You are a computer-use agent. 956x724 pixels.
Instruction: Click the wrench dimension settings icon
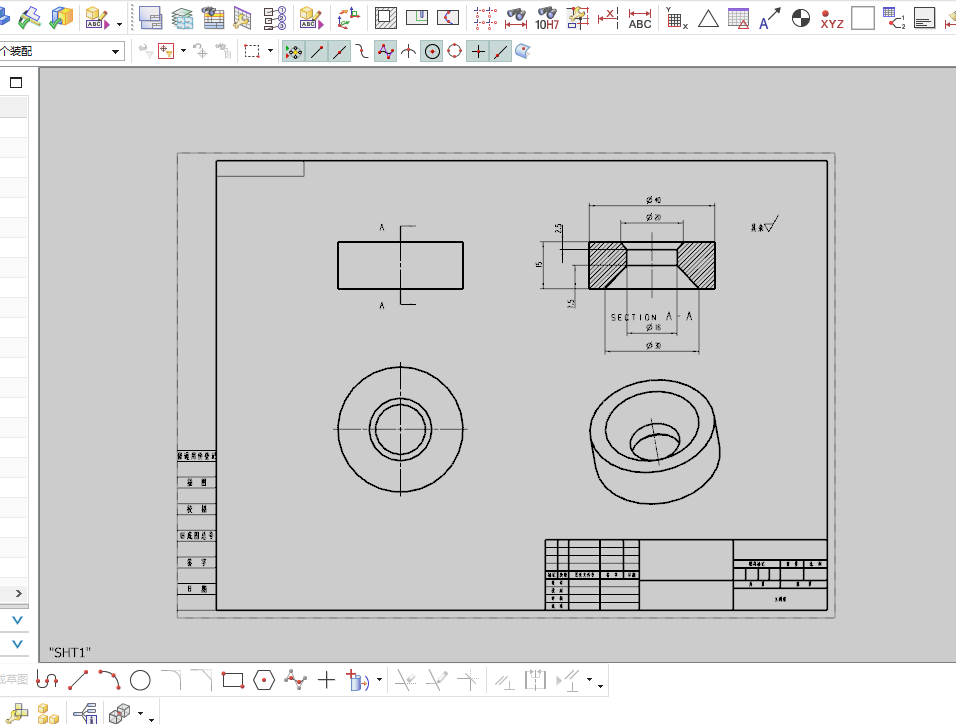click(x=578, y=18)
